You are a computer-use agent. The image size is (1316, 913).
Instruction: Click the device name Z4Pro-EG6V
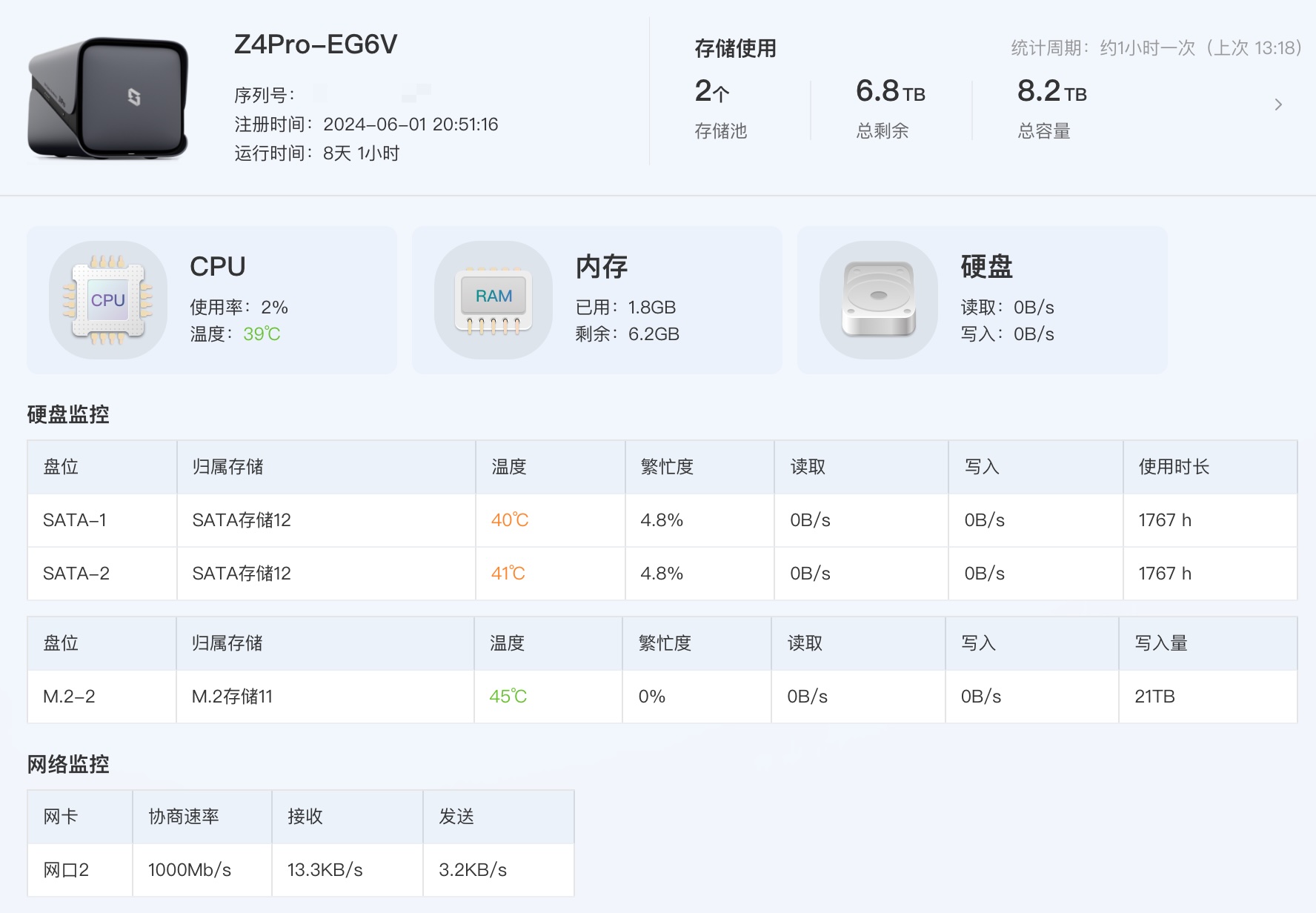pyautogui.click(x=316, y=44)
